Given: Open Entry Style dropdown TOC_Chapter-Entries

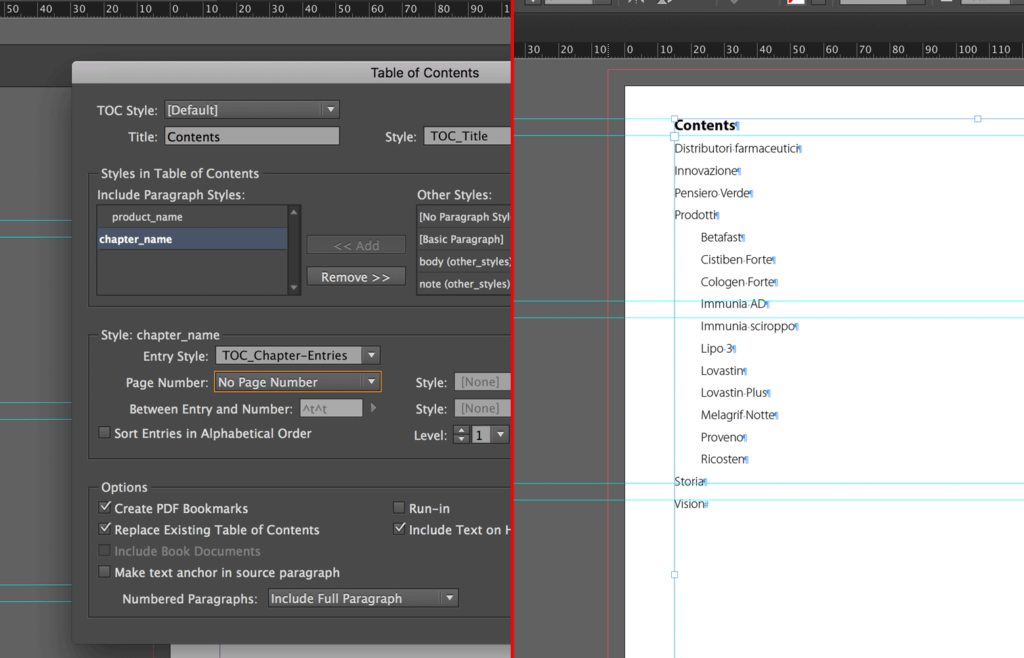Looking at the screenshot, I should point(298,355).
